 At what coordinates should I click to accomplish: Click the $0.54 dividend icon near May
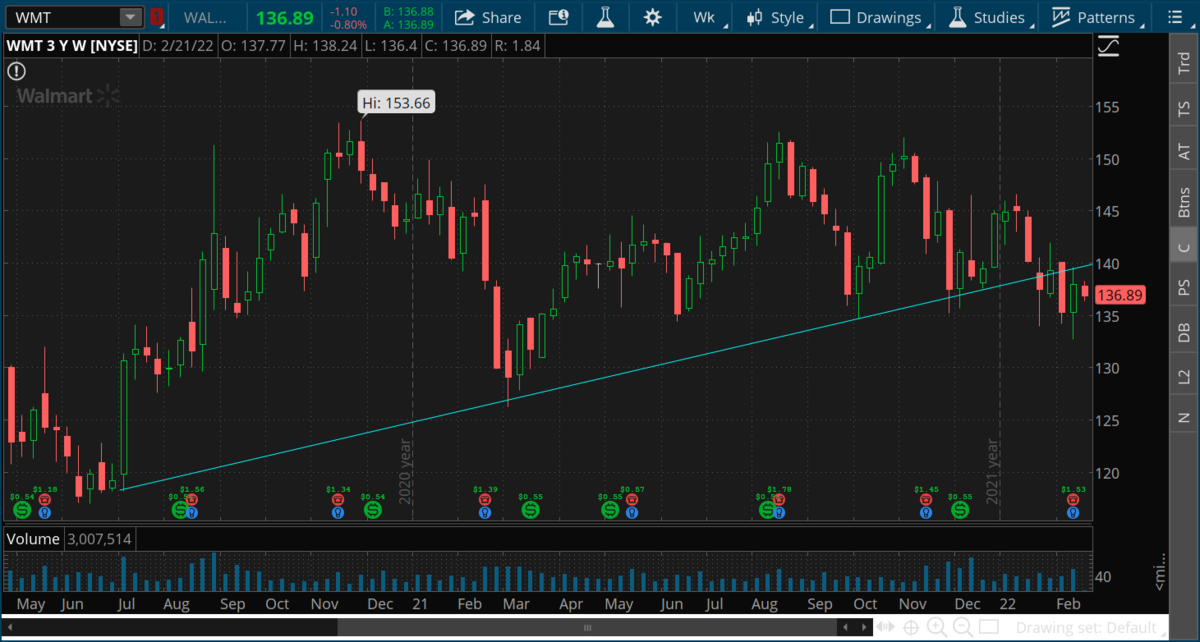(x=21, y=510)
